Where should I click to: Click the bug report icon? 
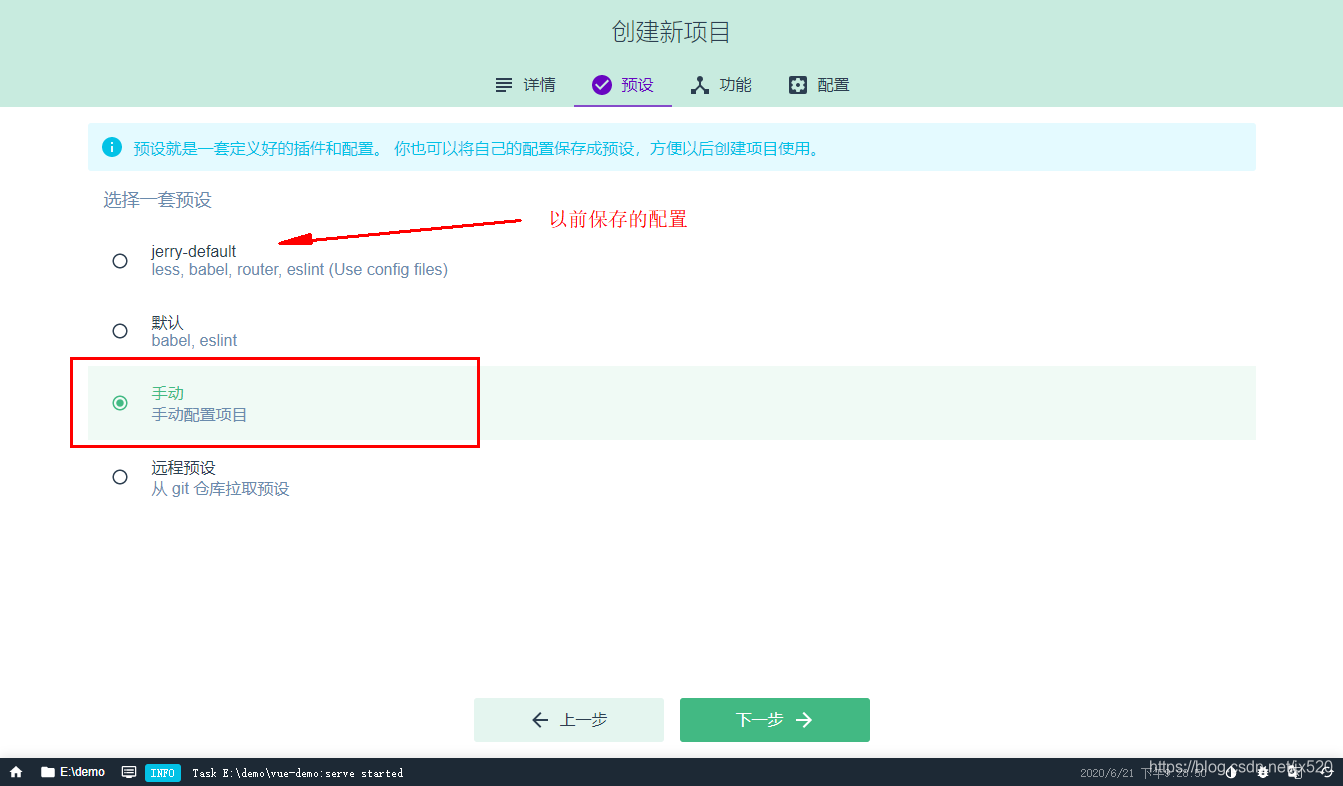1263,772
